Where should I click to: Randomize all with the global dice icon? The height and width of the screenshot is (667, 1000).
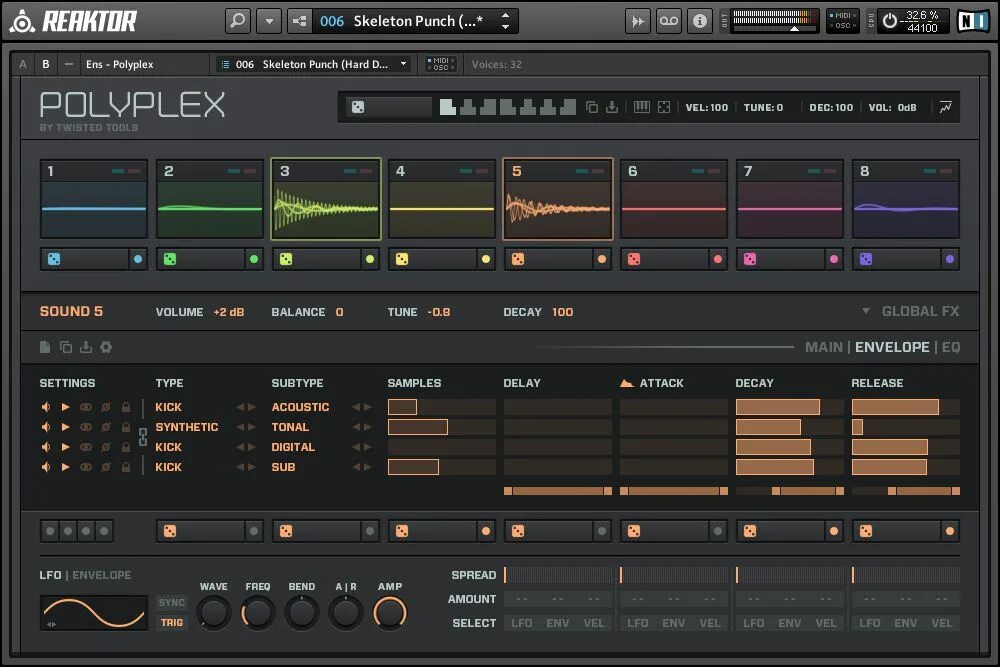coord(358,107)
